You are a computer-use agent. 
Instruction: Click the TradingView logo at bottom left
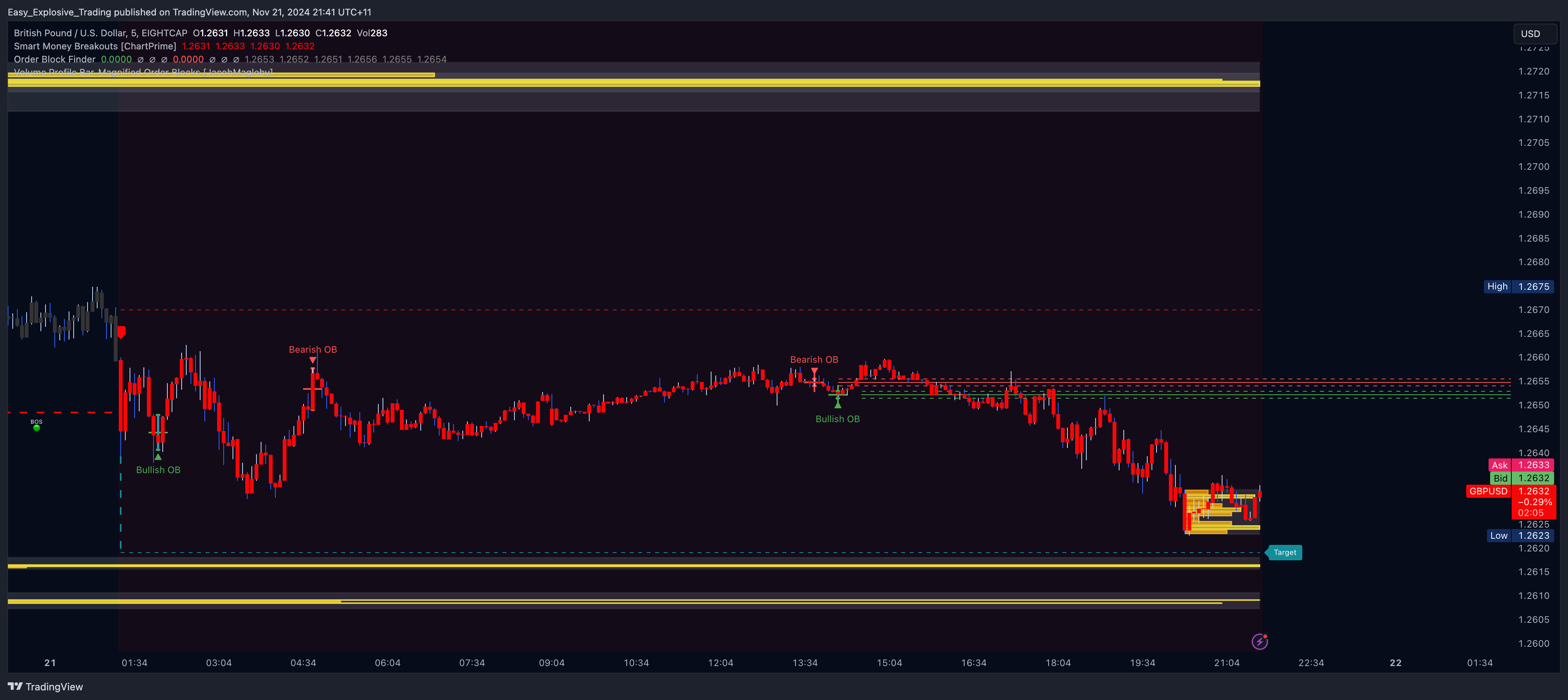point(45,686)
